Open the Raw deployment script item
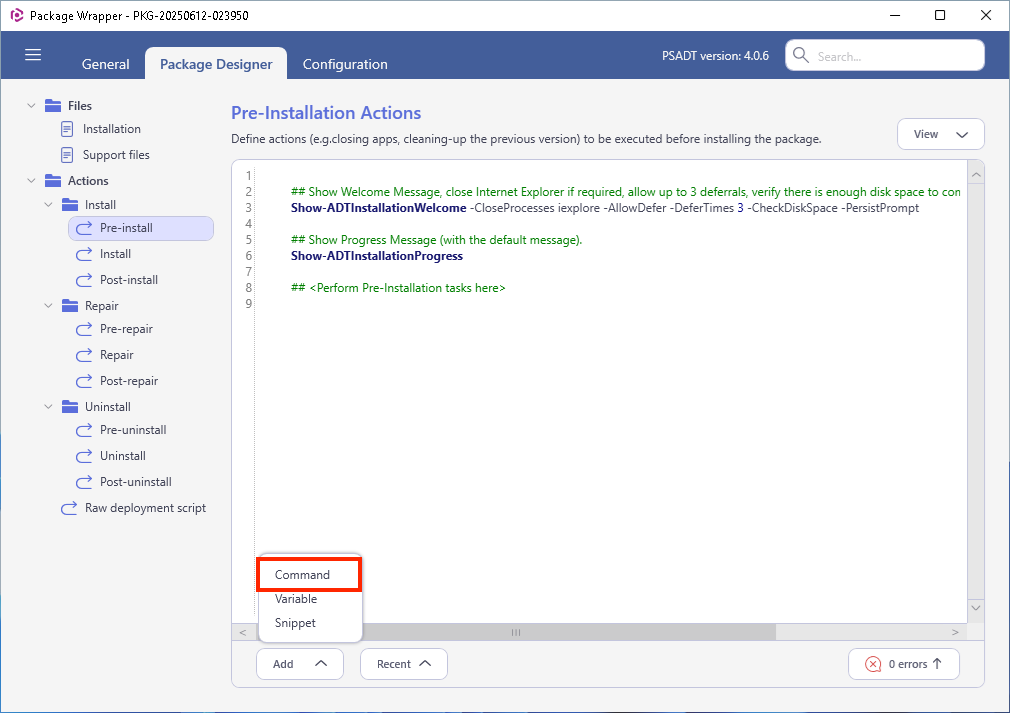Screen dimensions: 1010x713 coord(146,508)
